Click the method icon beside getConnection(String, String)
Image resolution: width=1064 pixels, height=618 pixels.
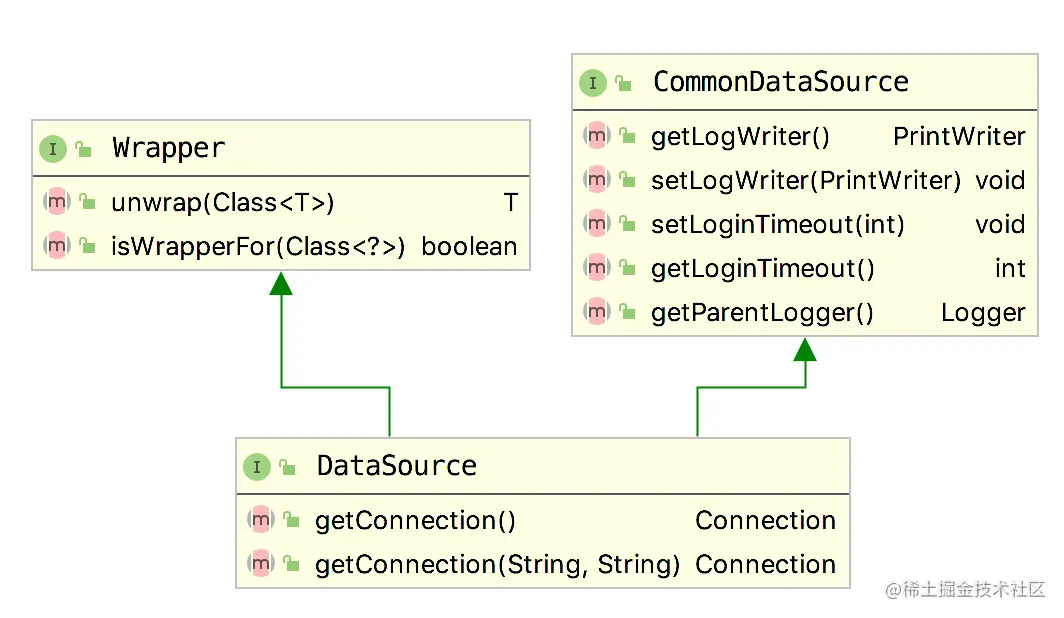(261, 564)
